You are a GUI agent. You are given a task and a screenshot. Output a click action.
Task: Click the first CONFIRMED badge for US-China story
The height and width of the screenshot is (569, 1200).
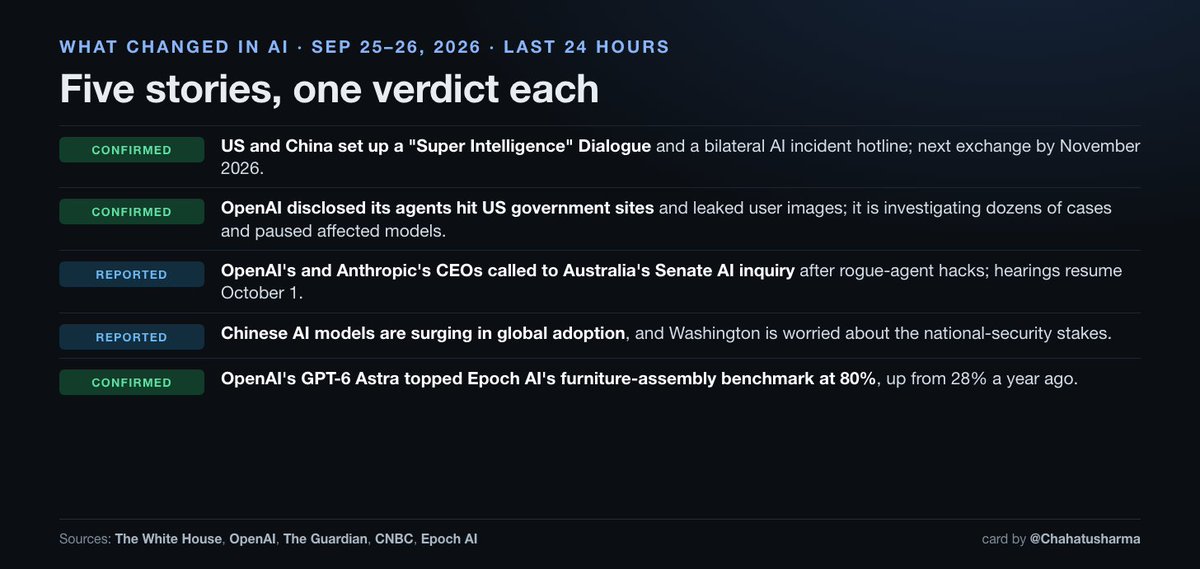point(132,150)
